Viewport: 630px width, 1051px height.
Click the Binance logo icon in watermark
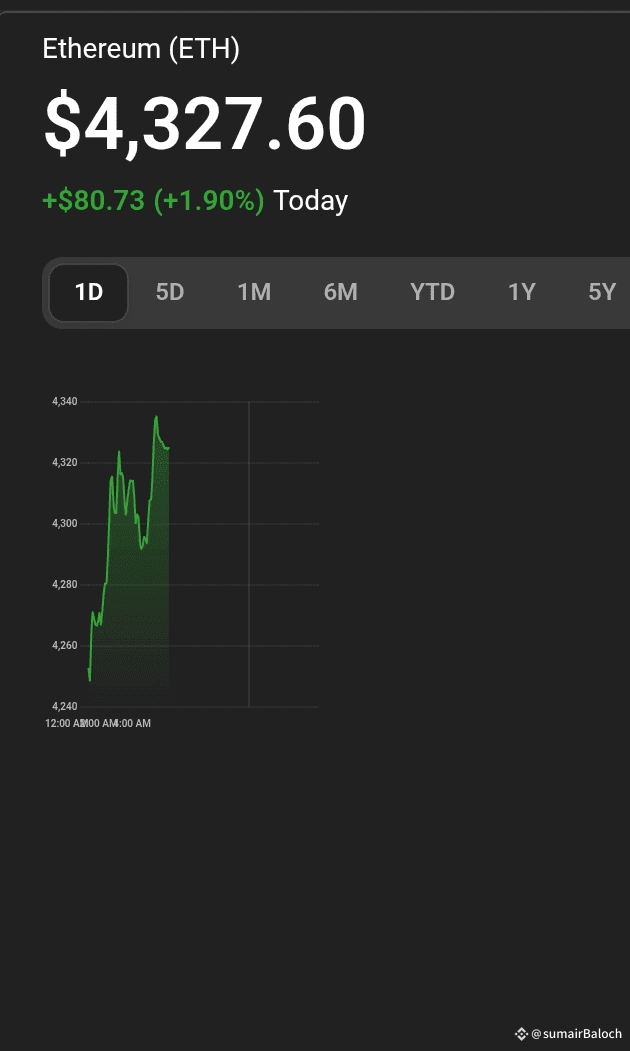pos(521,1034)
